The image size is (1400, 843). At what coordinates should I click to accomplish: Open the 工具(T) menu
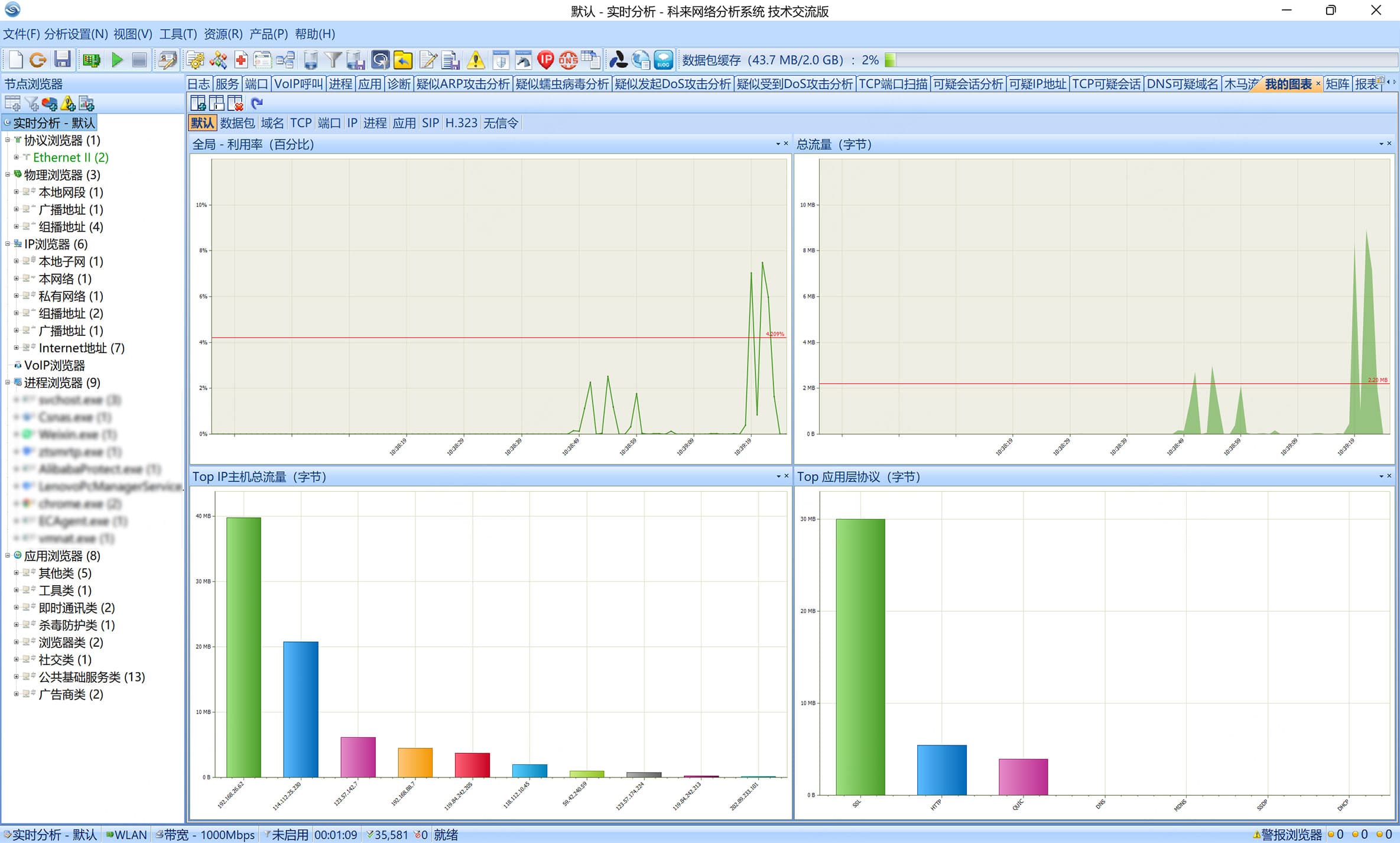coord(178,34)
